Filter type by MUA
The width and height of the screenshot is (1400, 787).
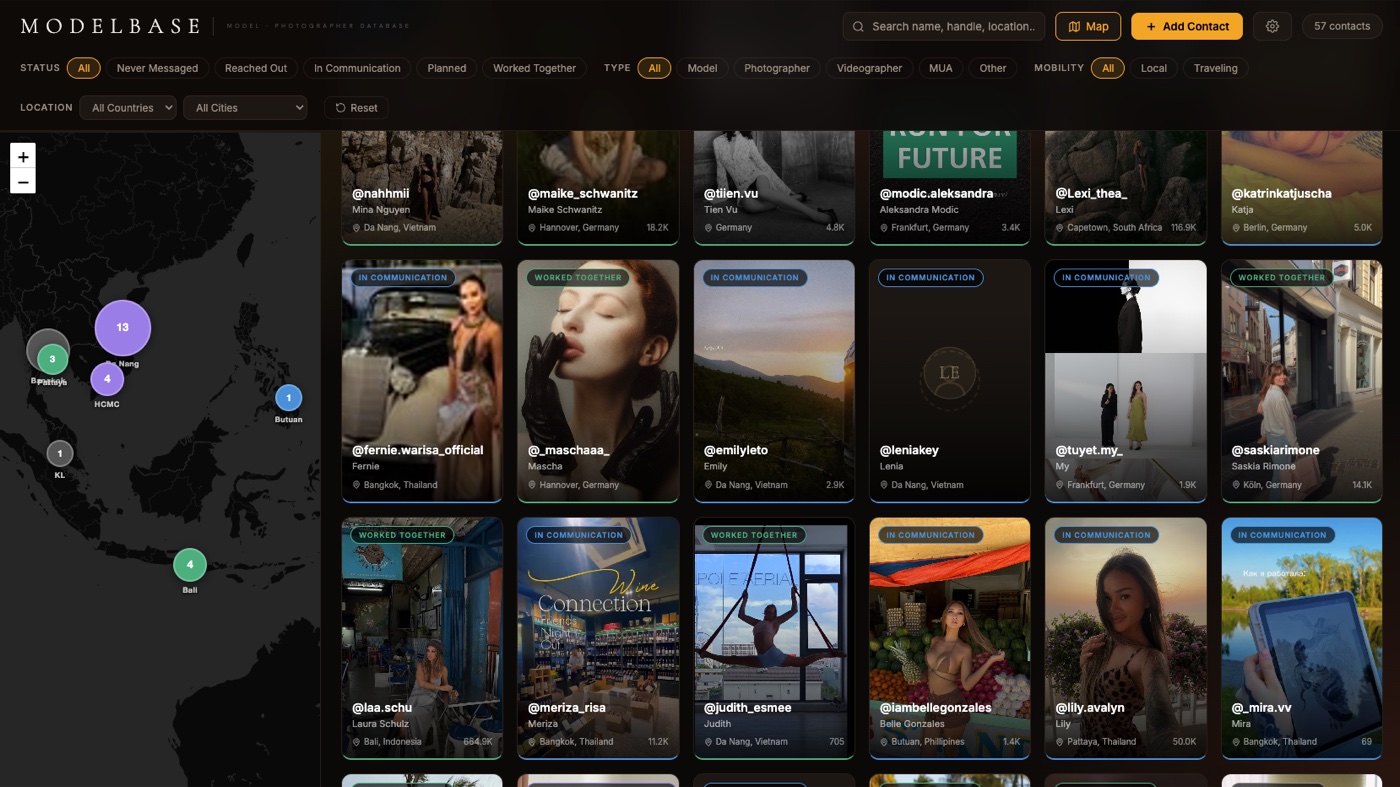click(x=940, y=68)
